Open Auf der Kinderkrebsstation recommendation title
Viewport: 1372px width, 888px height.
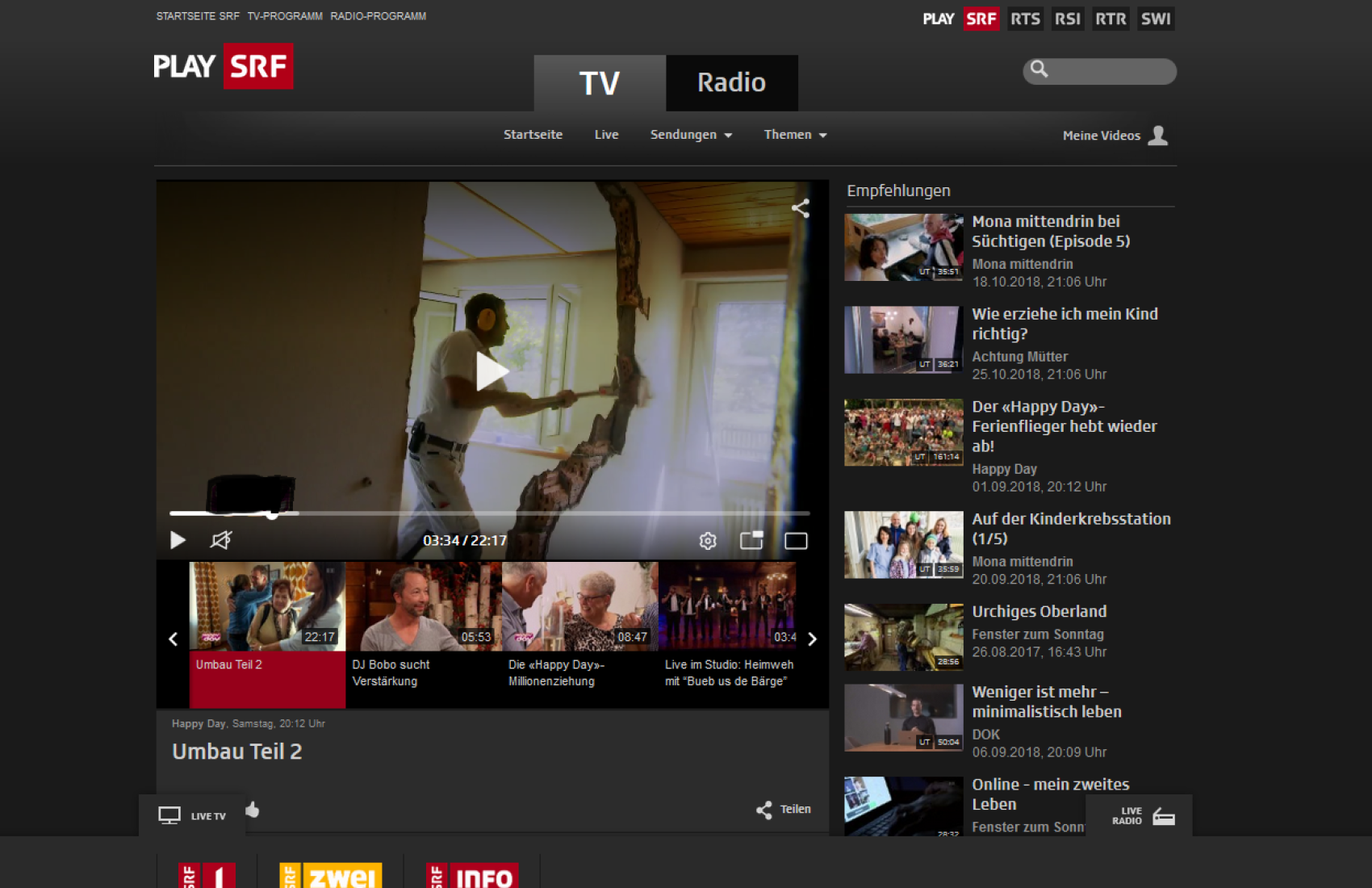coord(1071,529)
